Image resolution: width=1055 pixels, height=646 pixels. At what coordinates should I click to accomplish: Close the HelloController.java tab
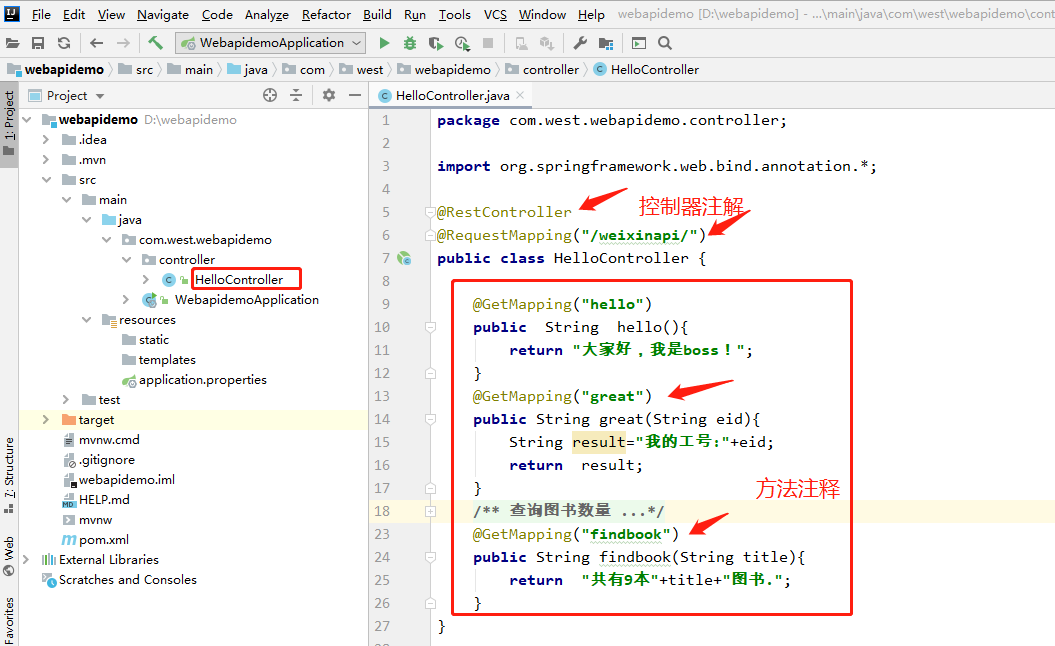520,96
